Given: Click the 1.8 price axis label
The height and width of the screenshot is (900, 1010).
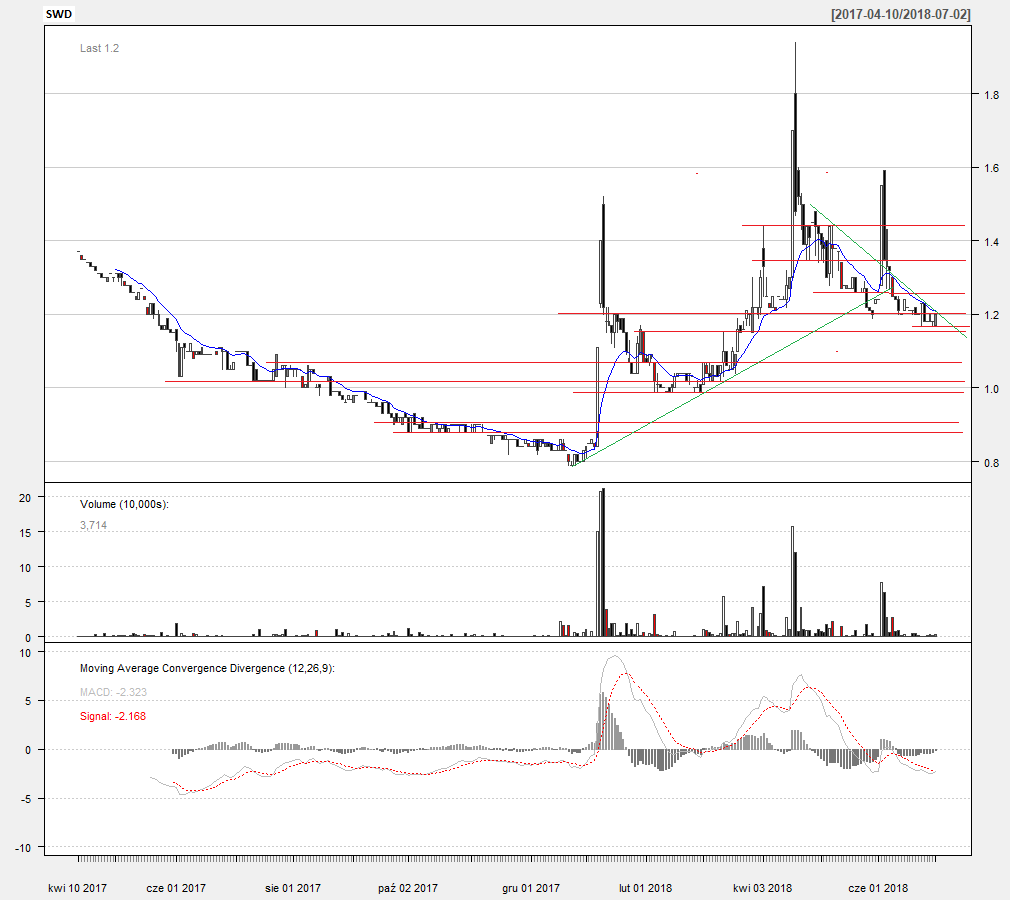Looking at the screenshot, I should [x=991, y=95].
